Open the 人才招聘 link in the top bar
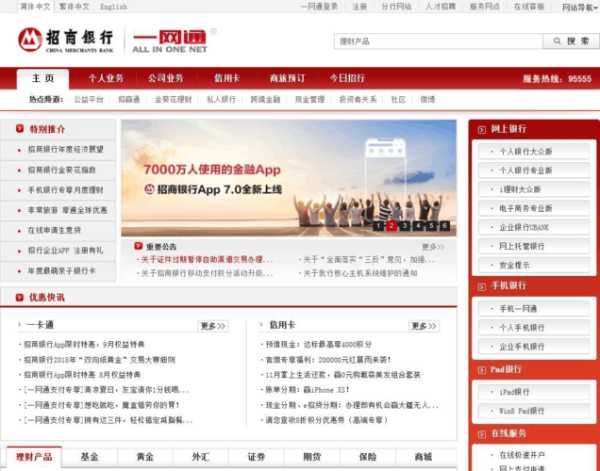 [x=441, y=7]
